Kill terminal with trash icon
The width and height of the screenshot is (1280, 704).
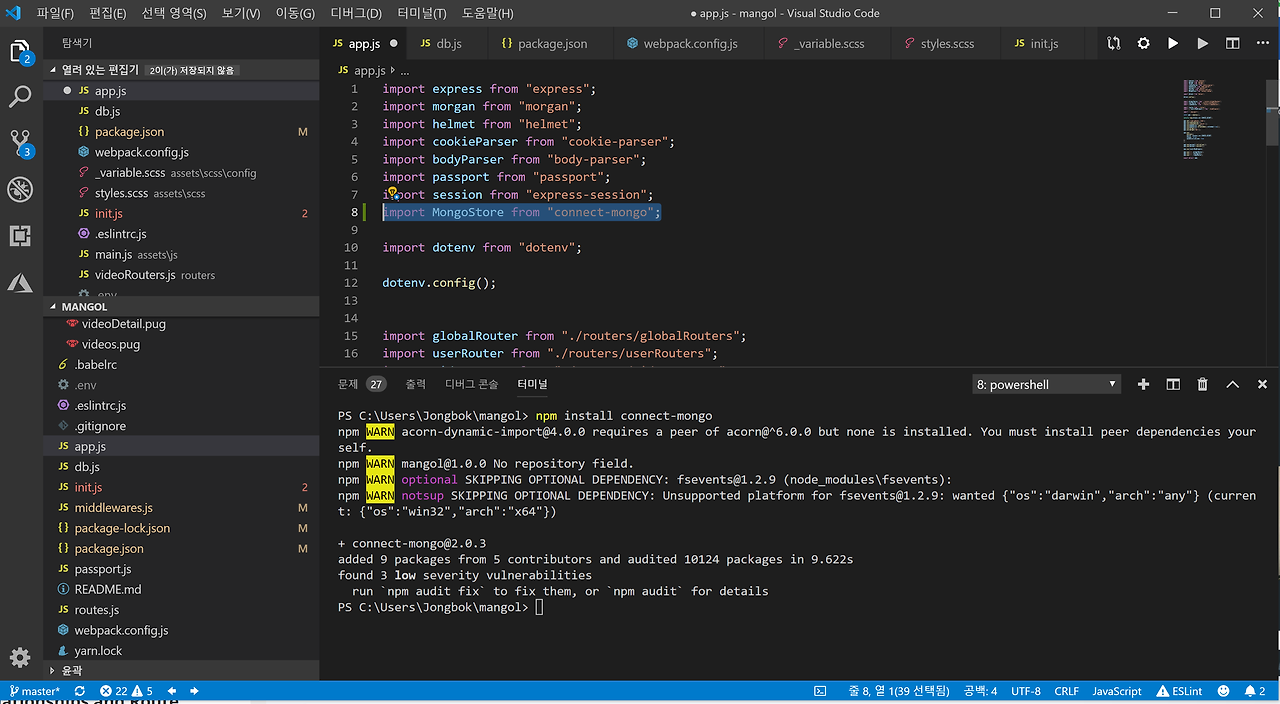click(1203, 384)
